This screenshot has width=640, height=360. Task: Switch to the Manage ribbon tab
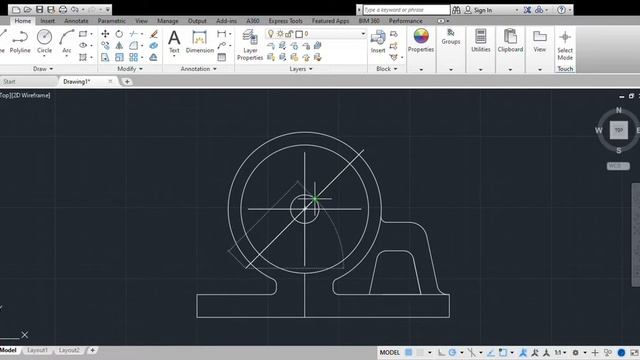(x=167, y=21)
